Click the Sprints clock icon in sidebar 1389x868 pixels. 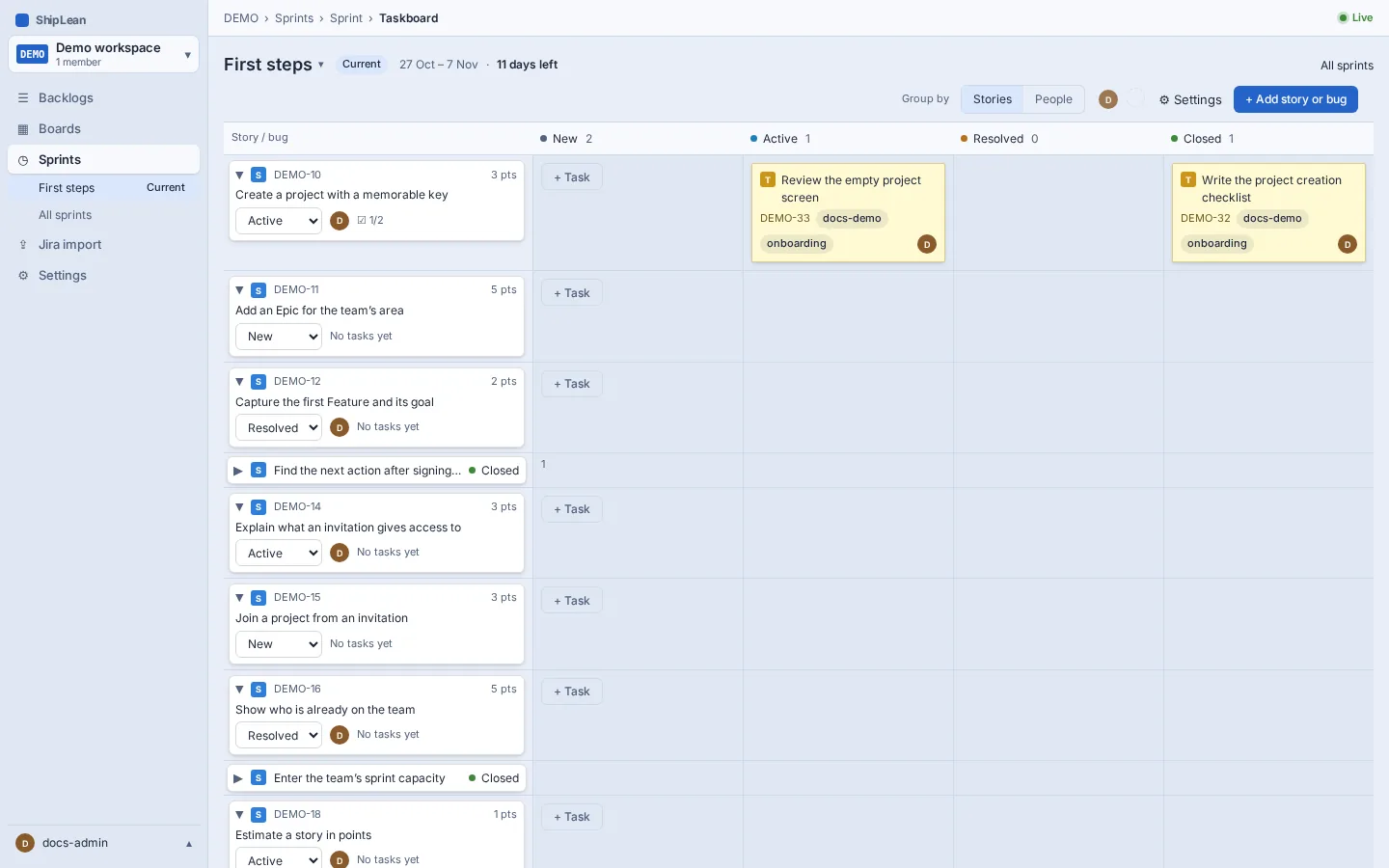pos(23,160)
